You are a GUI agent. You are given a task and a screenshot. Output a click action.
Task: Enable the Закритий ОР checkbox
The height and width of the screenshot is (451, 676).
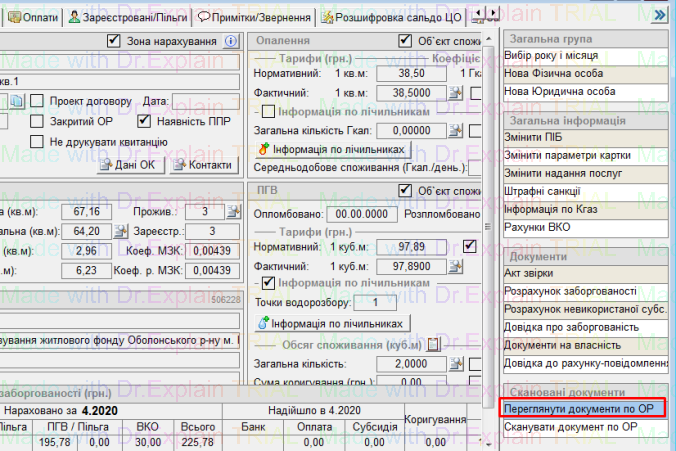click(37, 121)
